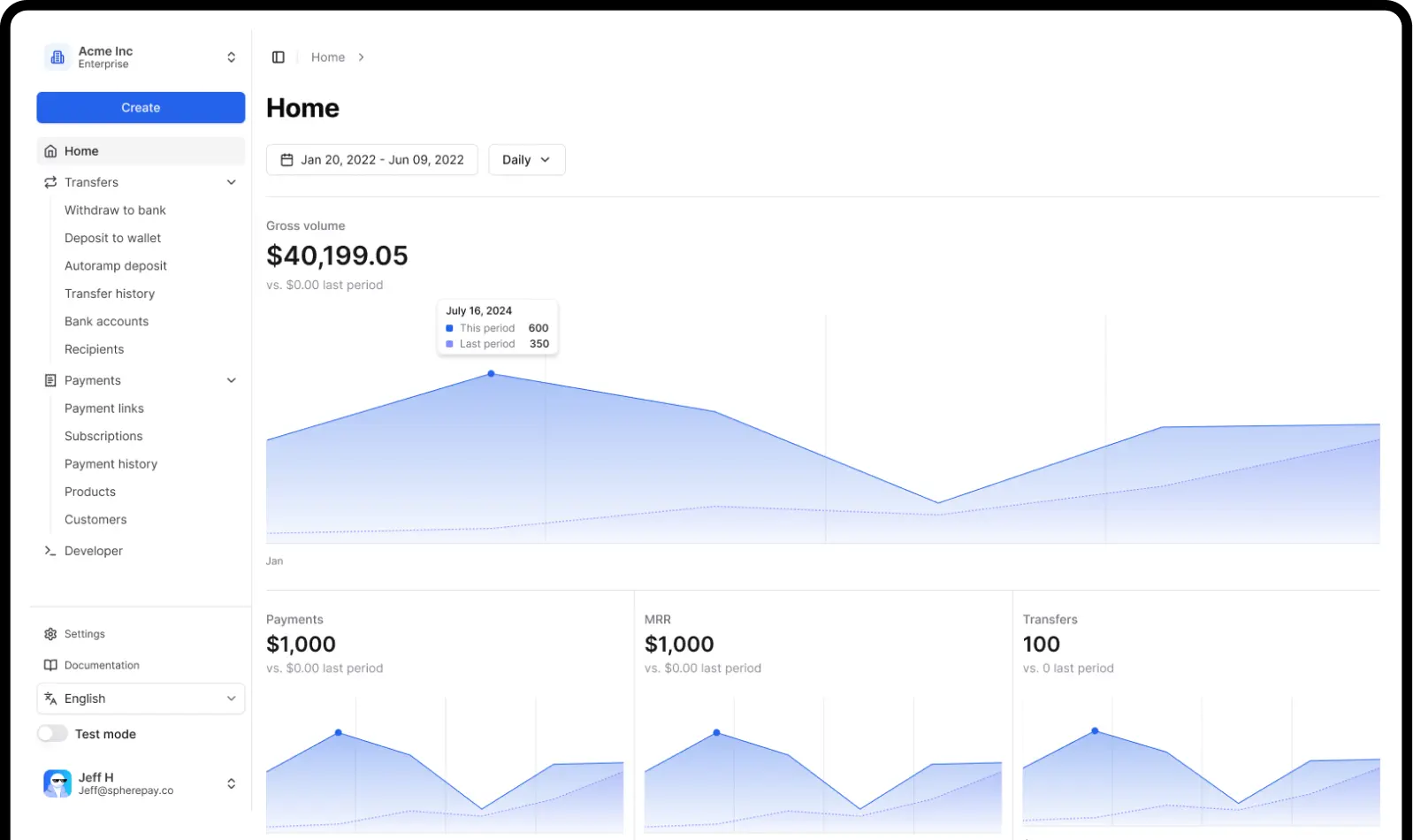Open Documentation link

(x=102, y=665)
